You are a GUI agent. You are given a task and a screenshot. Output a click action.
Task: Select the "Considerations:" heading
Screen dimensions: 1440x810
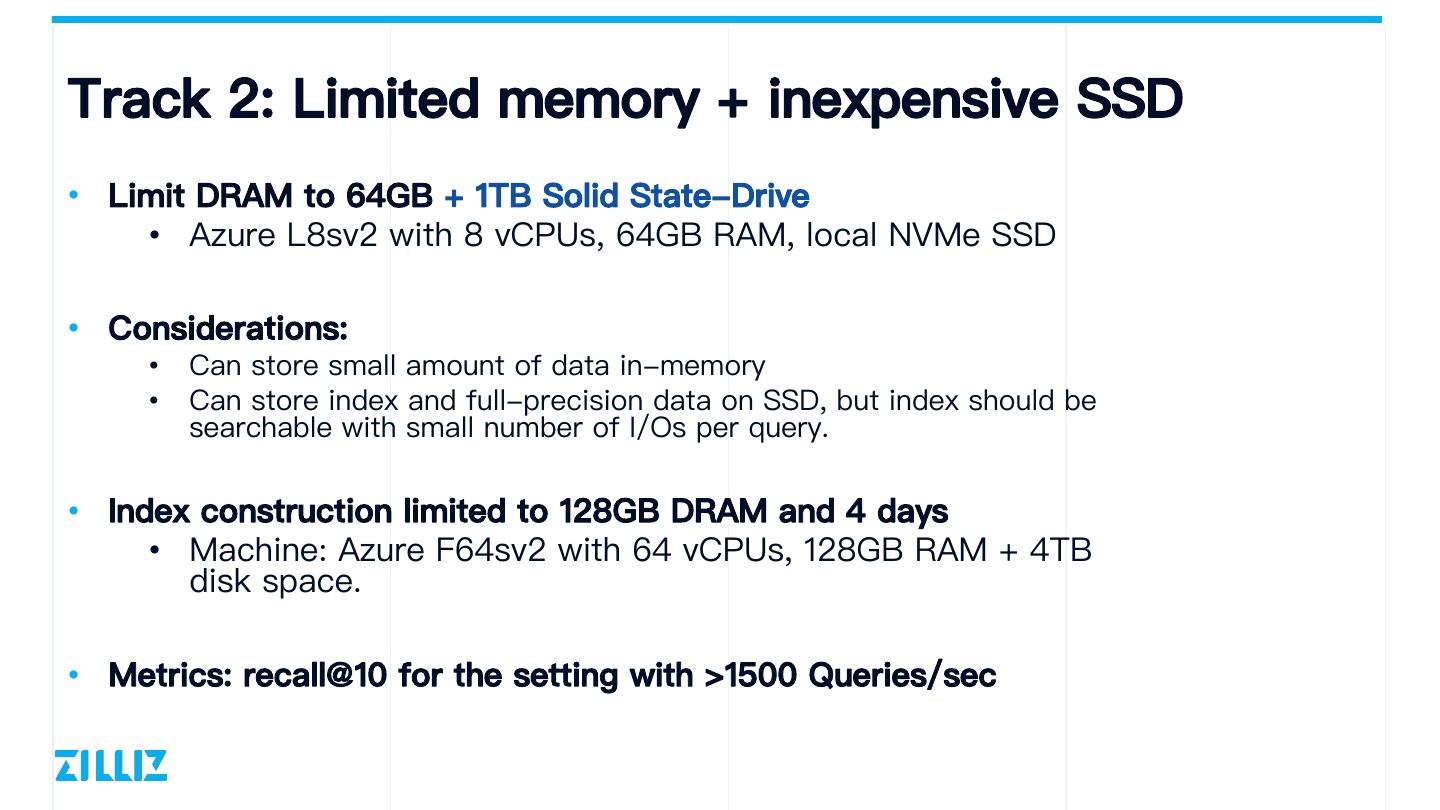(x=228, y=328)
